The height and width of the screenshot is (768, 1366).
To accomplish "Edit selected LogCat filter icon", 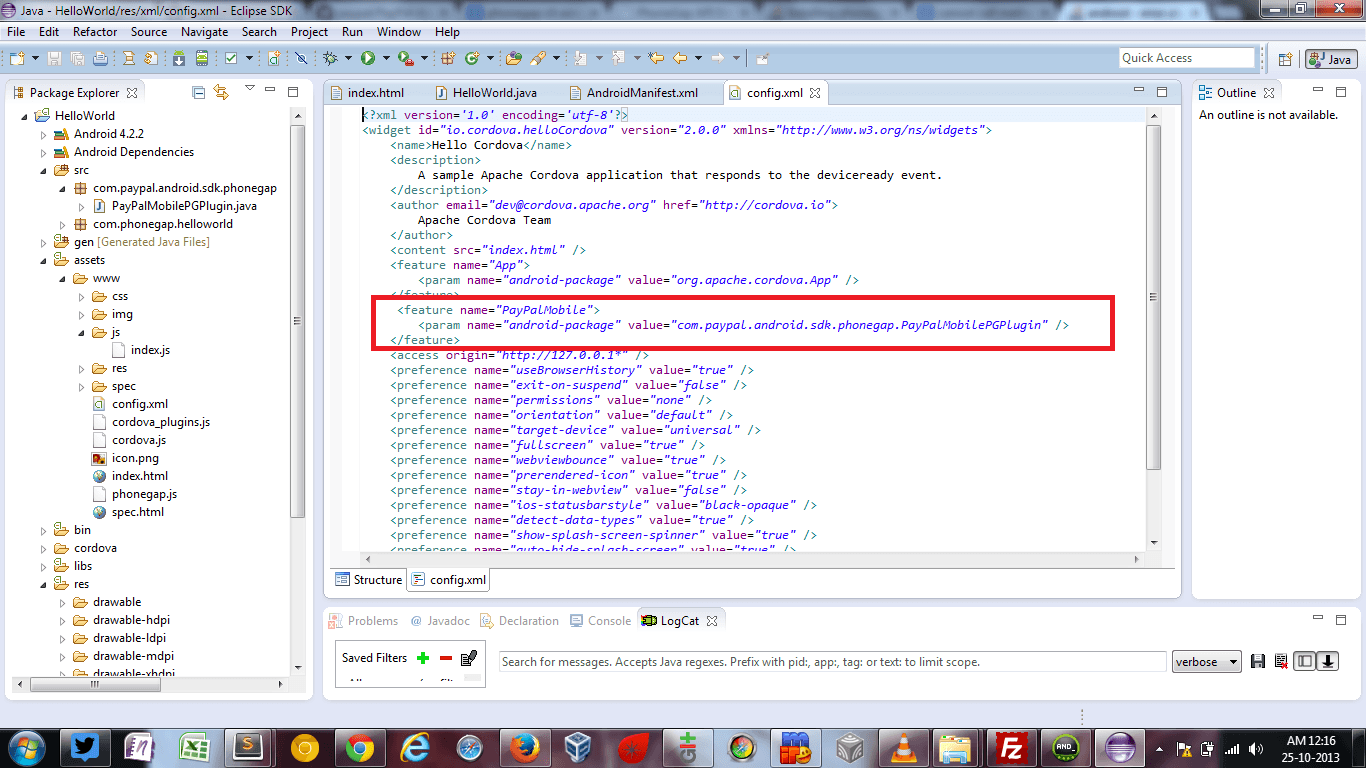I will tap(469, 658).
